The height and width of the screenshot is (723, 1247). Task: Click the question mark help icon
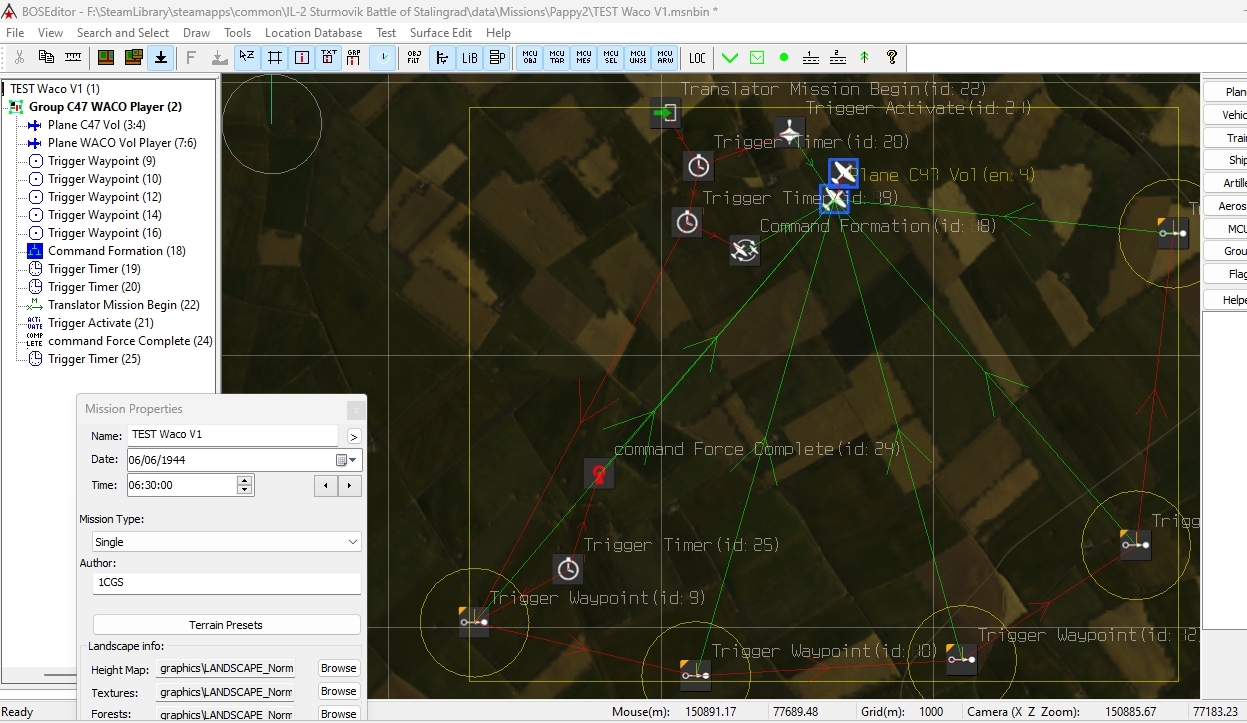(892, 58)
